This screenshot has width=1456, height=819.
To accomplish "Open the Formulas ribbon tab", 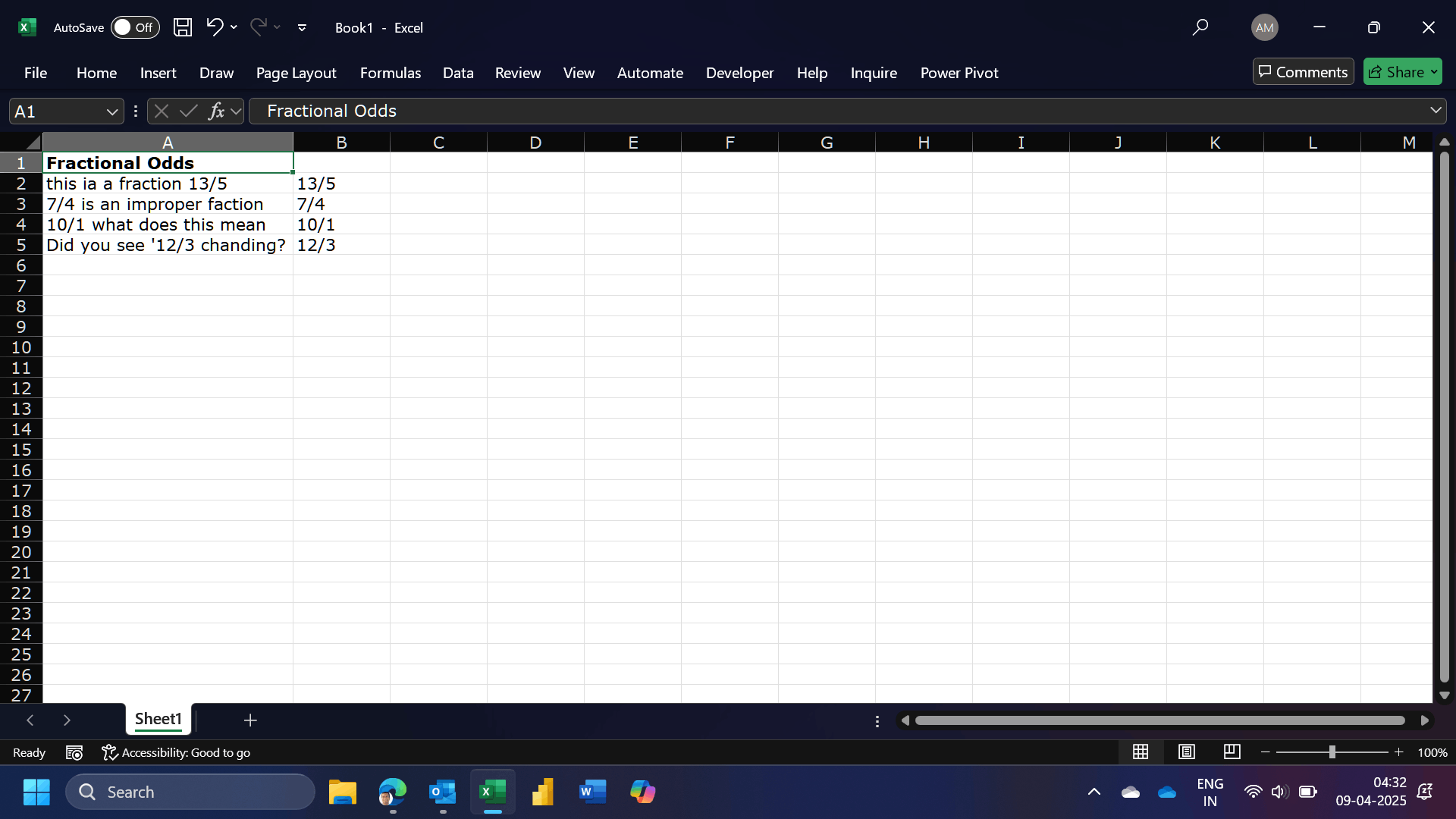I will pyautogui.click(x=390, y=73).
